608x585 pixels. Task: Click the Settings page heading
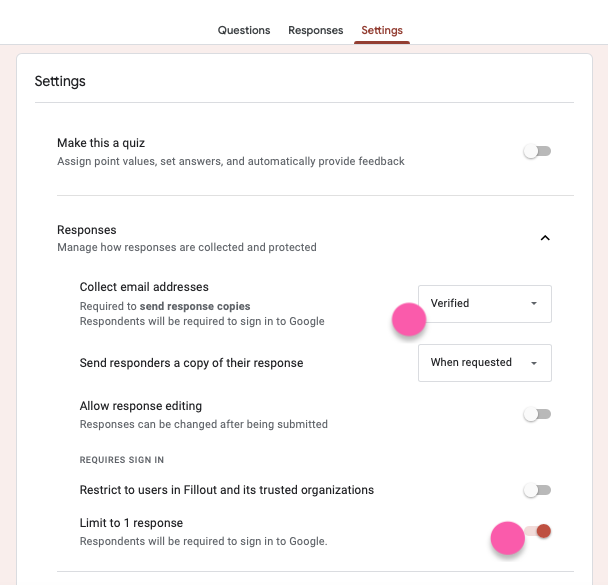(x=60, y=81)
